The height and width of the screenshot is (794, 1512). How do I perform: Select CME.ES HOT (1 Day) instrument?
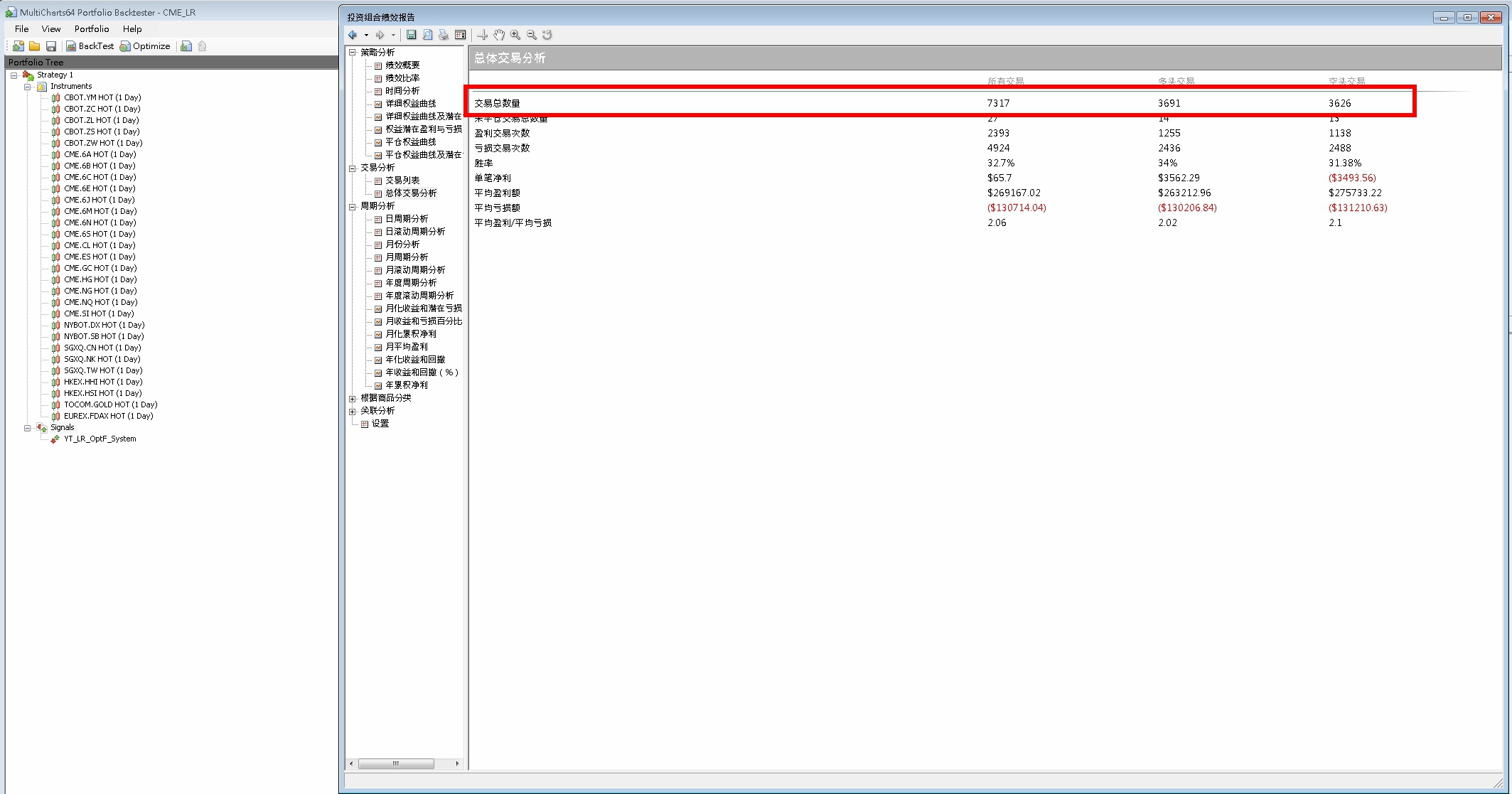100,257
